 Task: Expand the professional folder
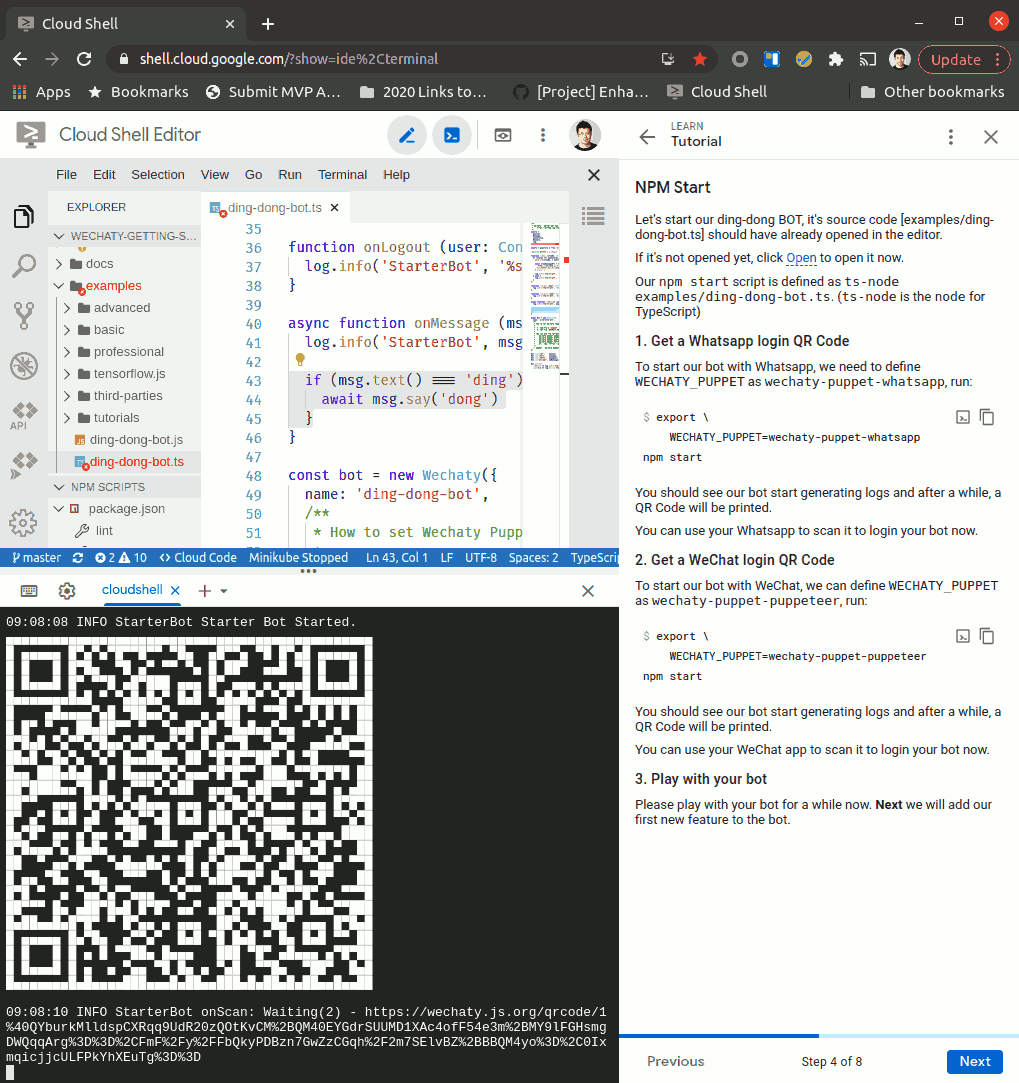tap(67, 352)
